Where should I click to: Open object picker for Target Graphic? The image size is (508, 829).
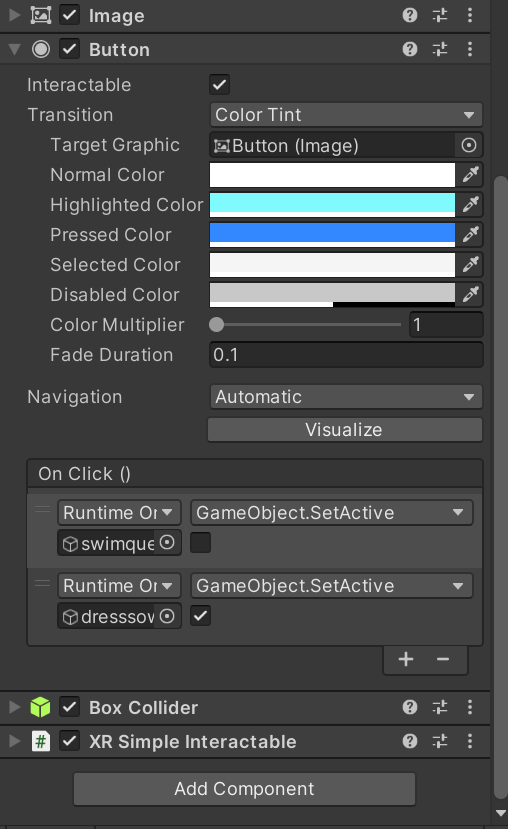tap(469, 145)
